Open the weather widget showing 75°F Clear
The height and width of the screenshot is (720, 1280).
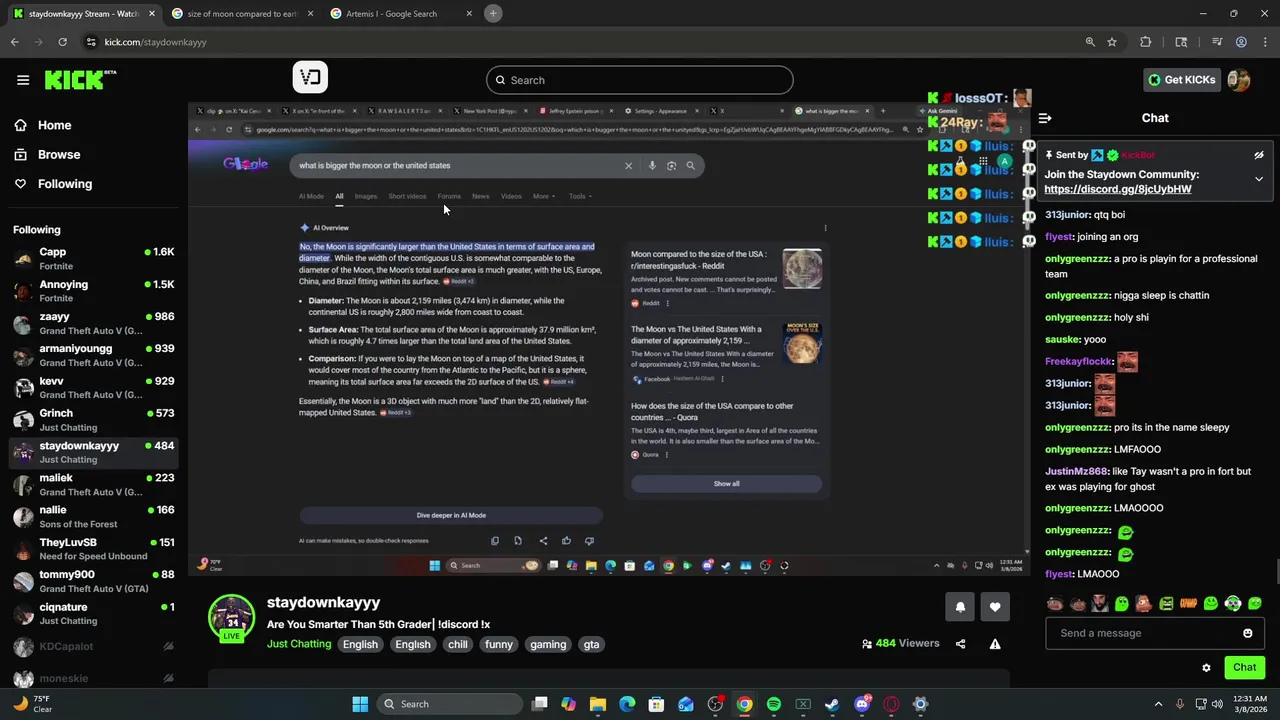31,704
